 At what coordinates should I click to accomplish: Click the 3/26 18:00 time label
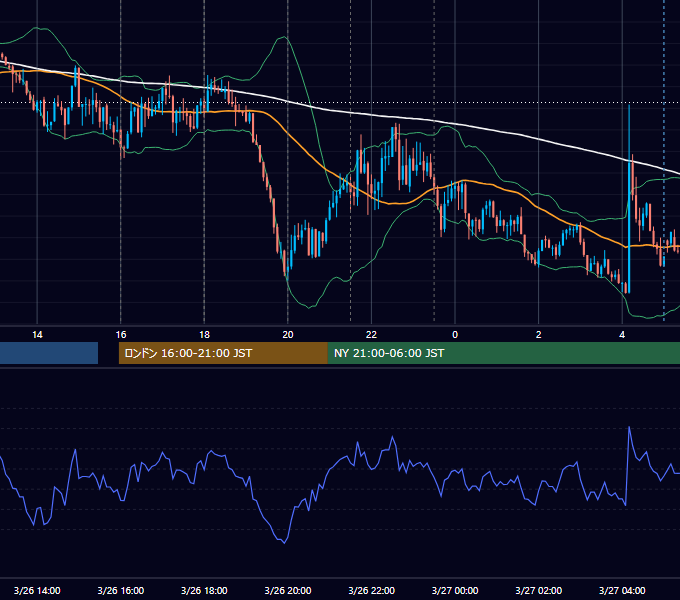tap(204, 590)
